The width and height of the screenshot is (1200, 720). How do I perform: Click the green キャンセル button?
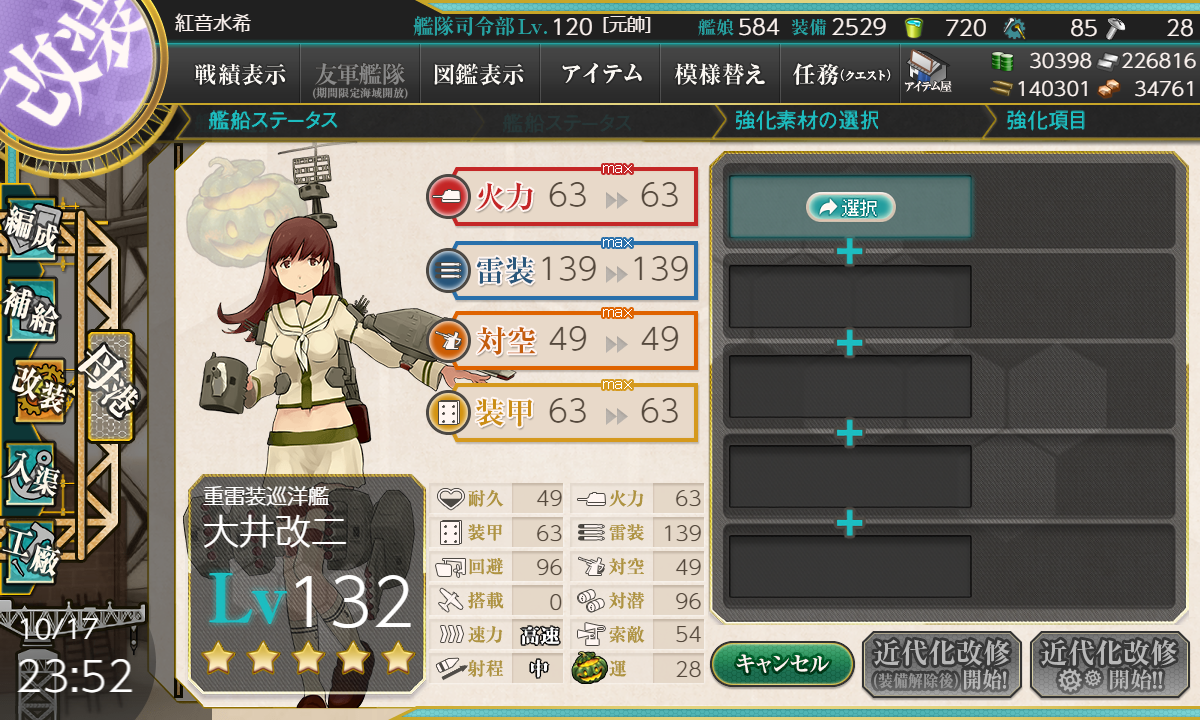(782, 663)
